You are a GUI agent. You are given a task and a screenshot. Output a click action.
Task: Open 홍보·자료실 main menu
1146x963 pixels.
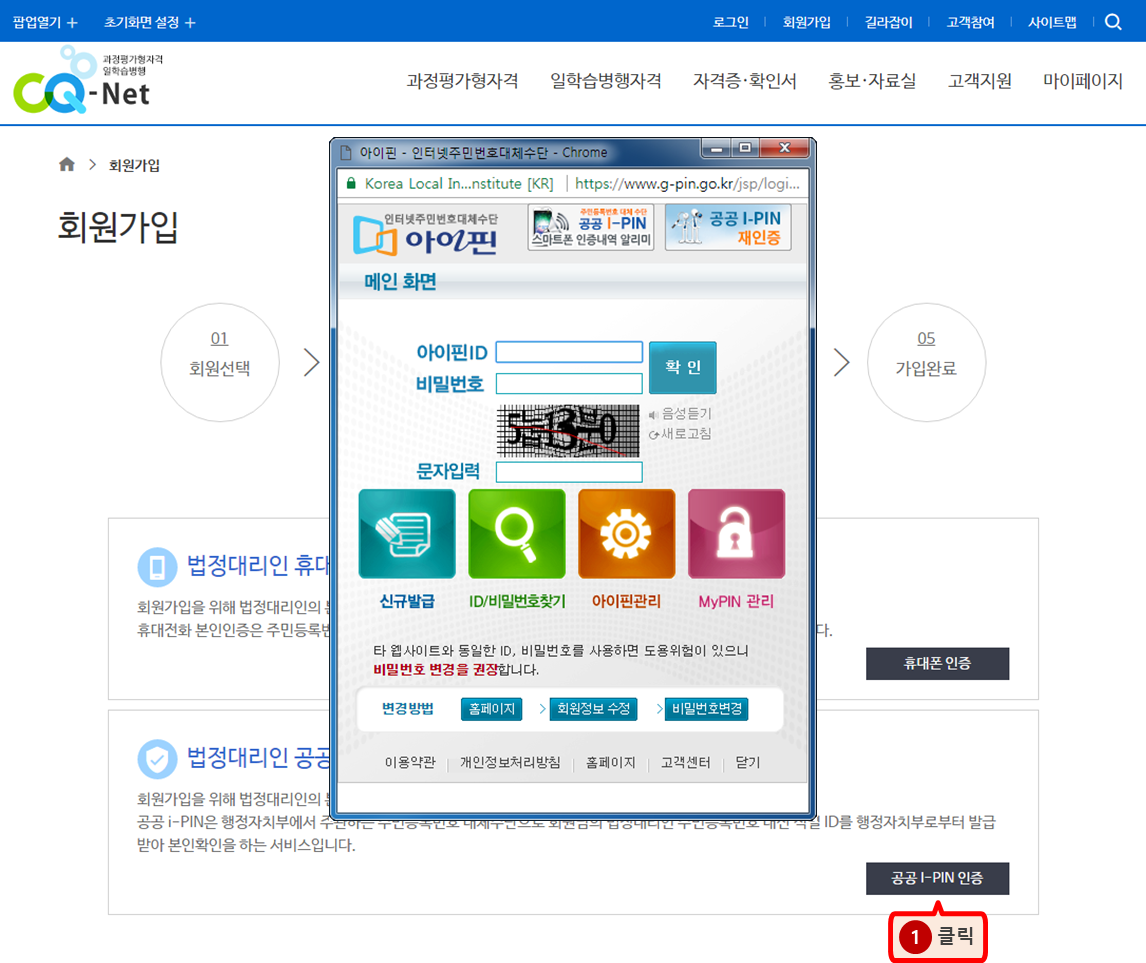[x=872, y=81]
